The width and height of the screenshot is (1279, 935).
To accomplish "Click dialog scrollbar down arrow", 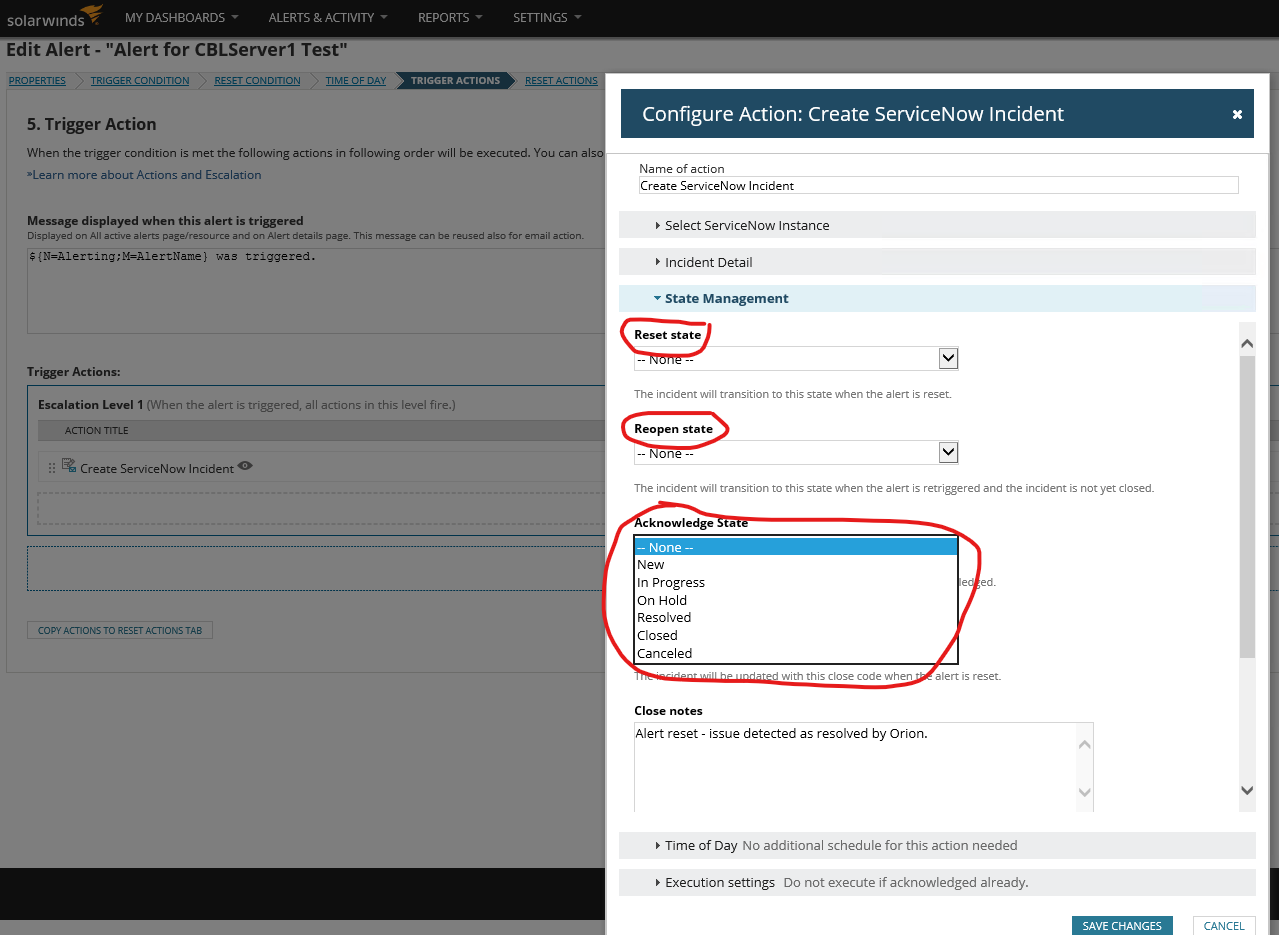I will coord(1247,790).
